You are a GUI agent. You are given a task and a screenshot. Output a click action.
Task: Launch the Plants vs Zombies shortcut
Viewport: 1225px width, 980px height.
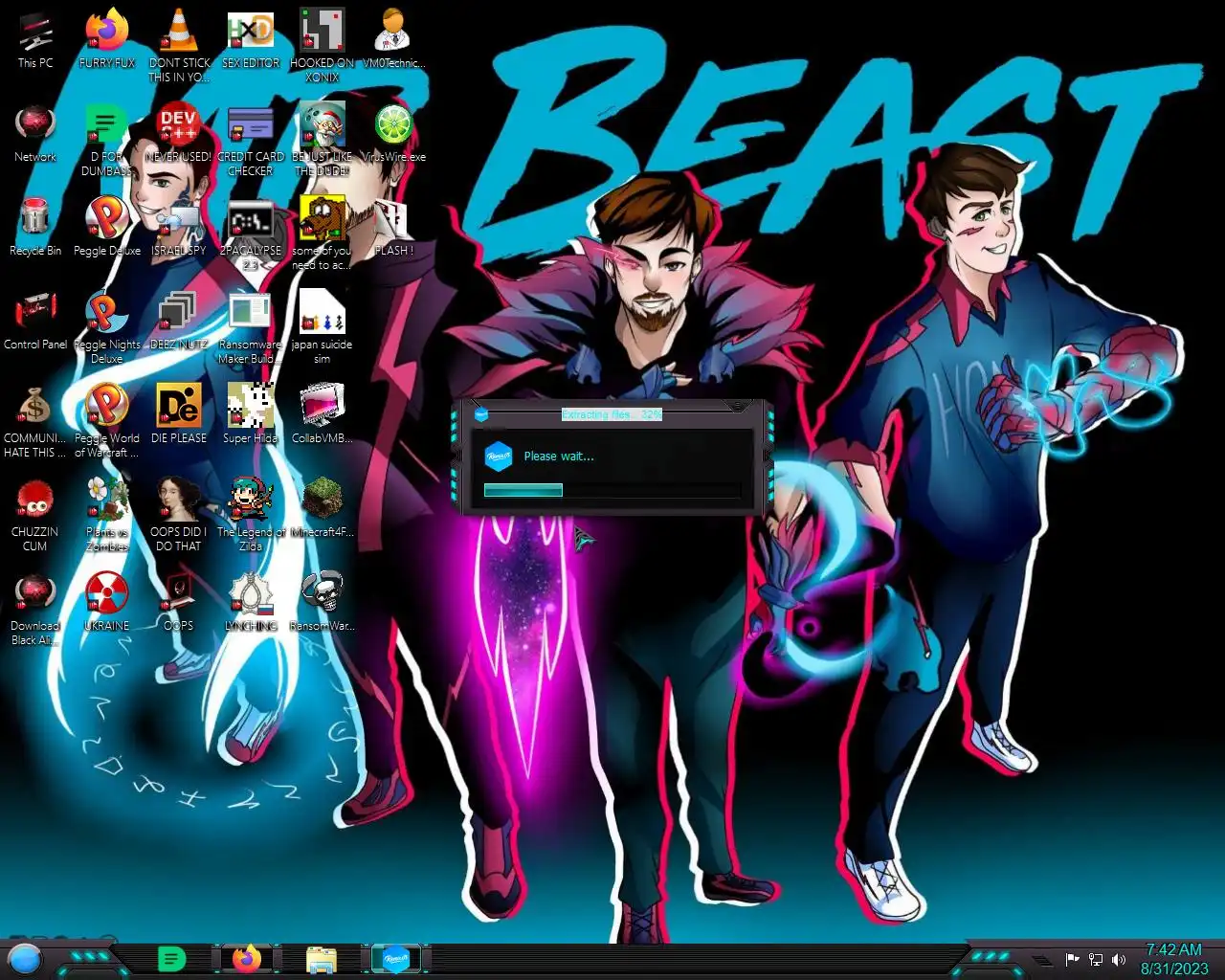(x=107, y=514)
